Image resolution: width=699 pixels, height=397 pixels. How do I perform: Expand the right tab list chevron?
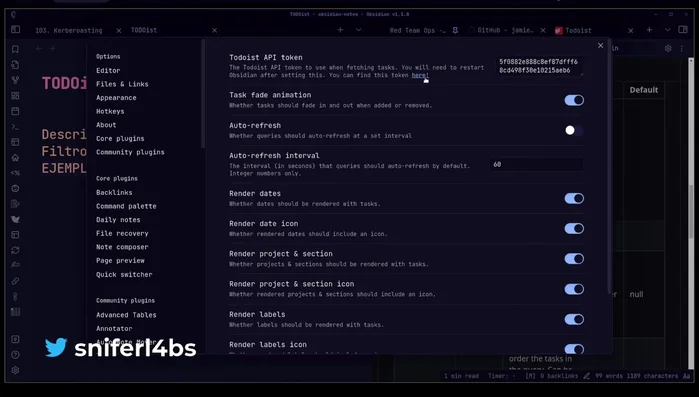[667, 30]
